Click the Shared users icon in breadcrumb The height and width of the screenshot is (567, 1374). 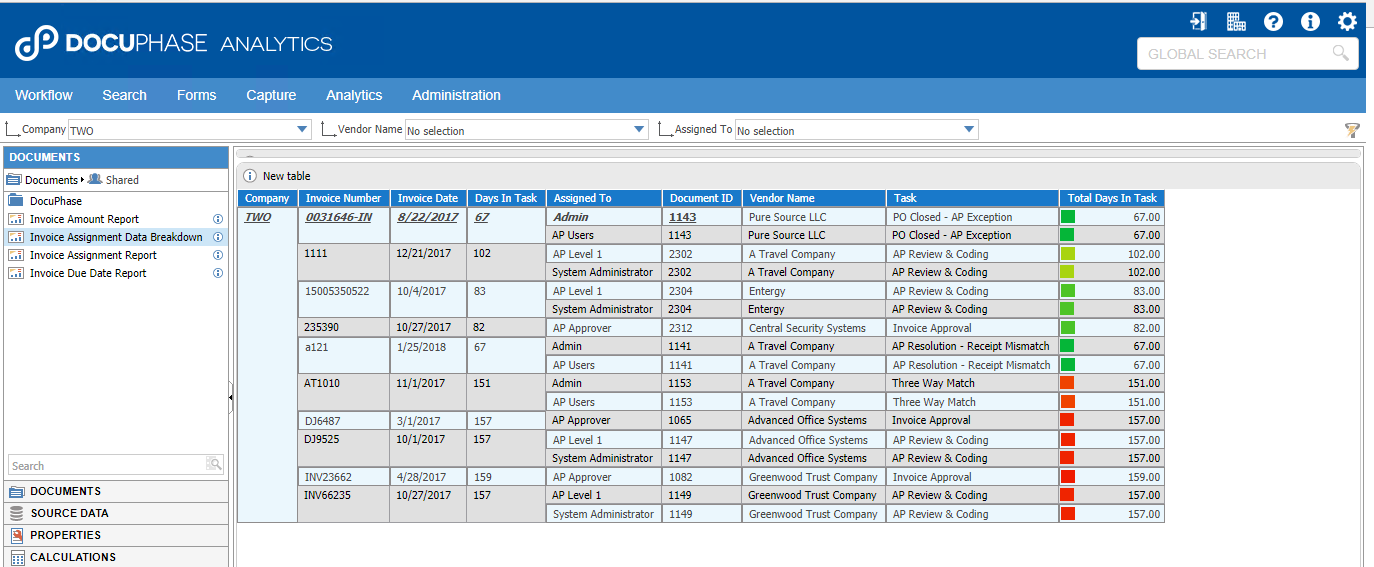coord(95,179)
